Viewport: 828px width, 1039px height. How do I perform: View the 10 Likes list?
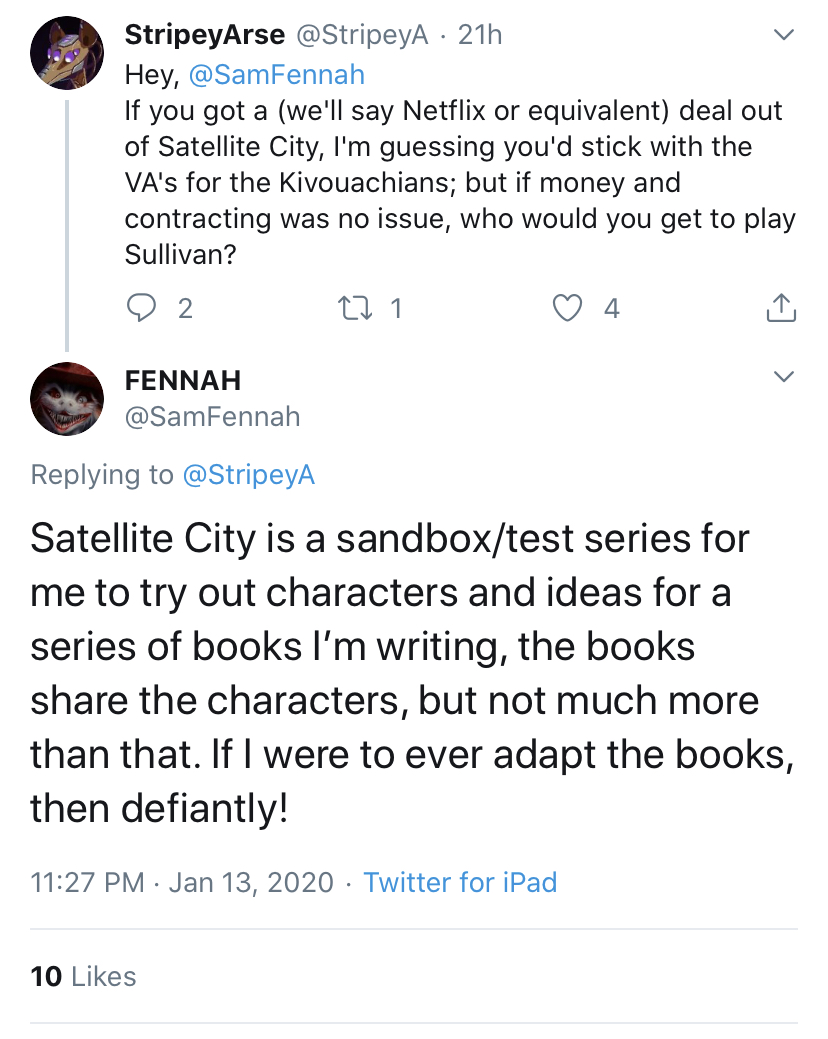click(83, 976)
